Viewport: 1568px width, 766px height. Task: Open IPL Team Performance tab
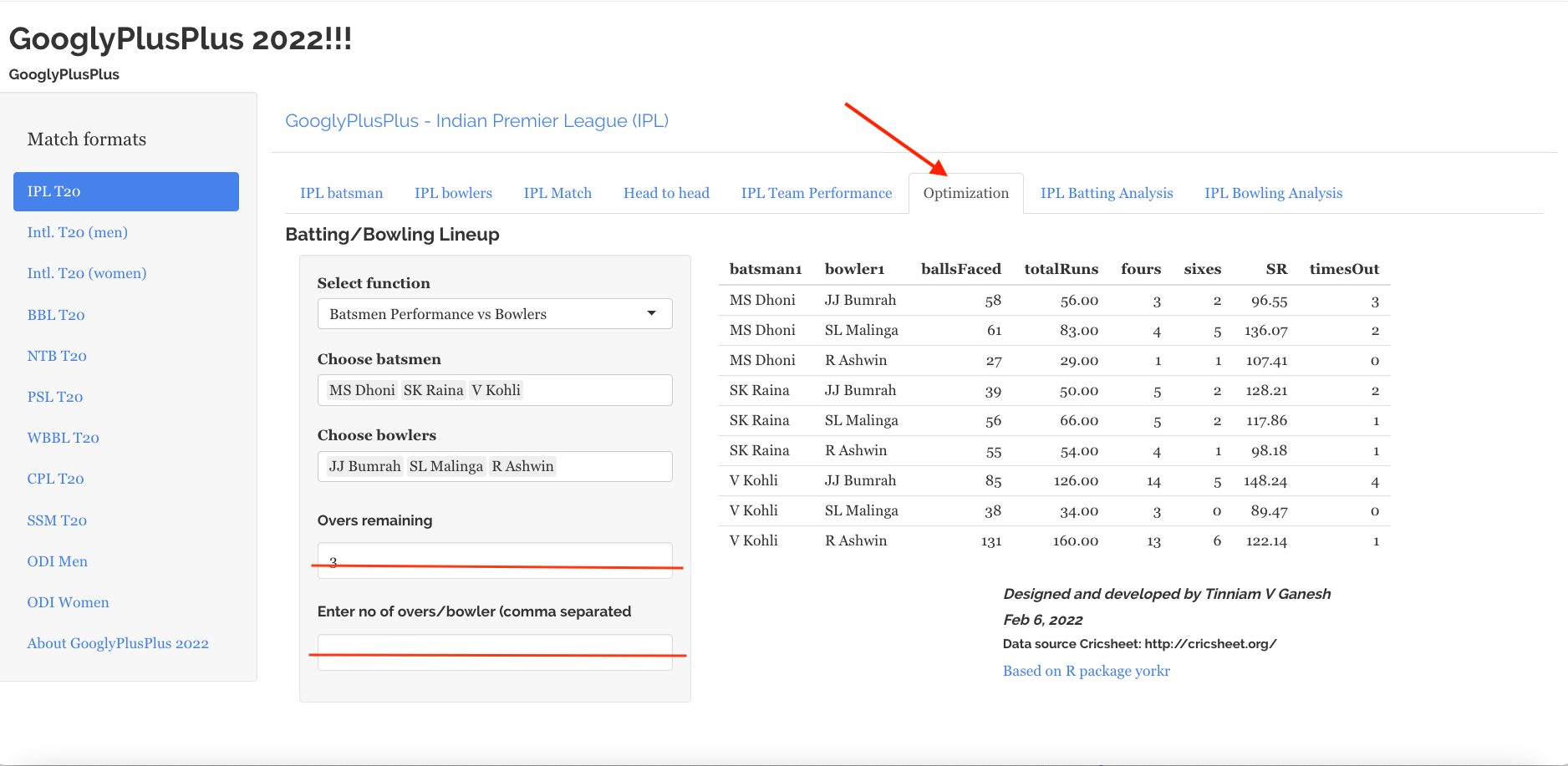coord(816,193)
